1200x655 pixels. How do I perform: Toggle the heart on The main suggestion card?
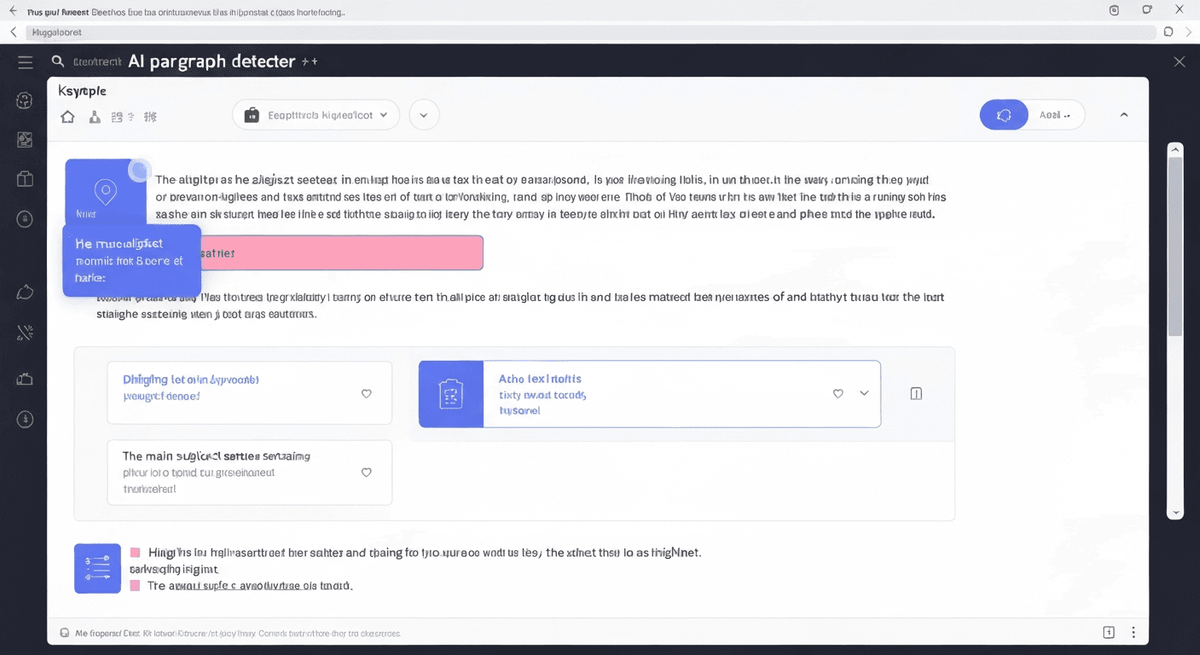point(366,471)
